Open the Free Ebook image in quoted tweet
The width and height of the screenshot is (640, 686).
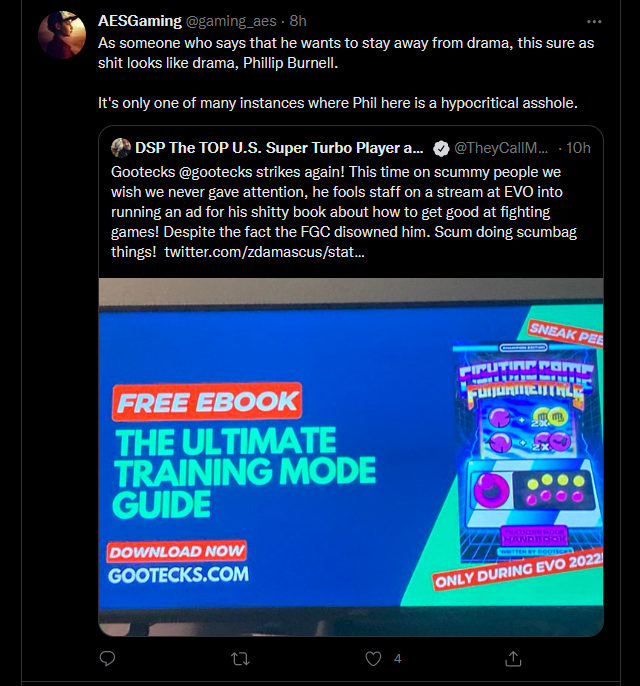[x=351, y=457]
